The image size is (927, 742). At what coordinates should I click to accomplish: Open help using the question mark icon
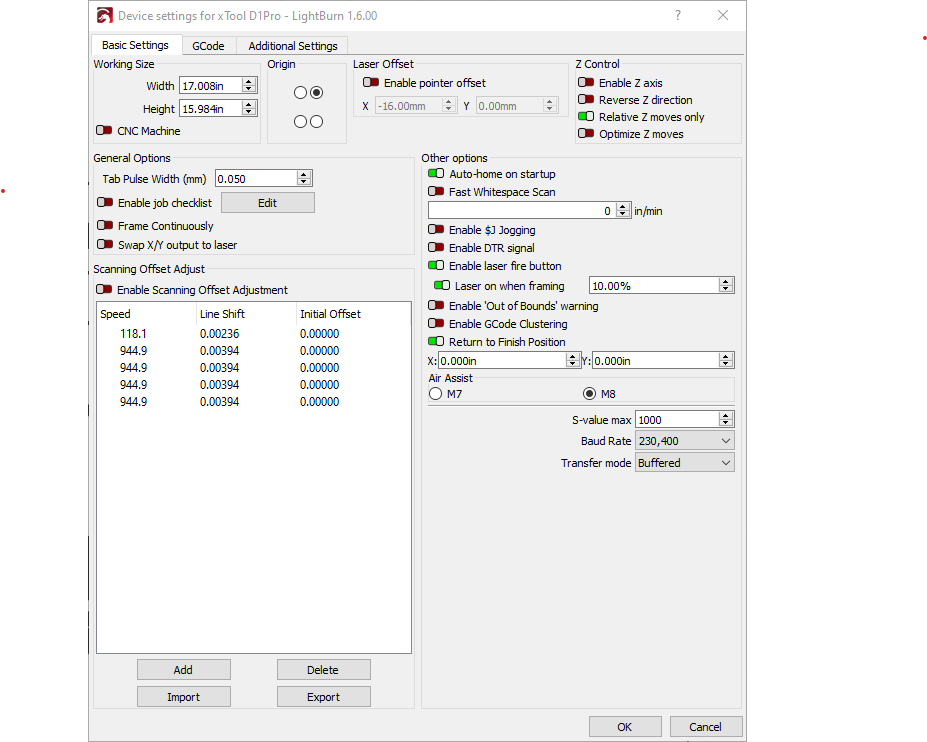tap(677, 15)
